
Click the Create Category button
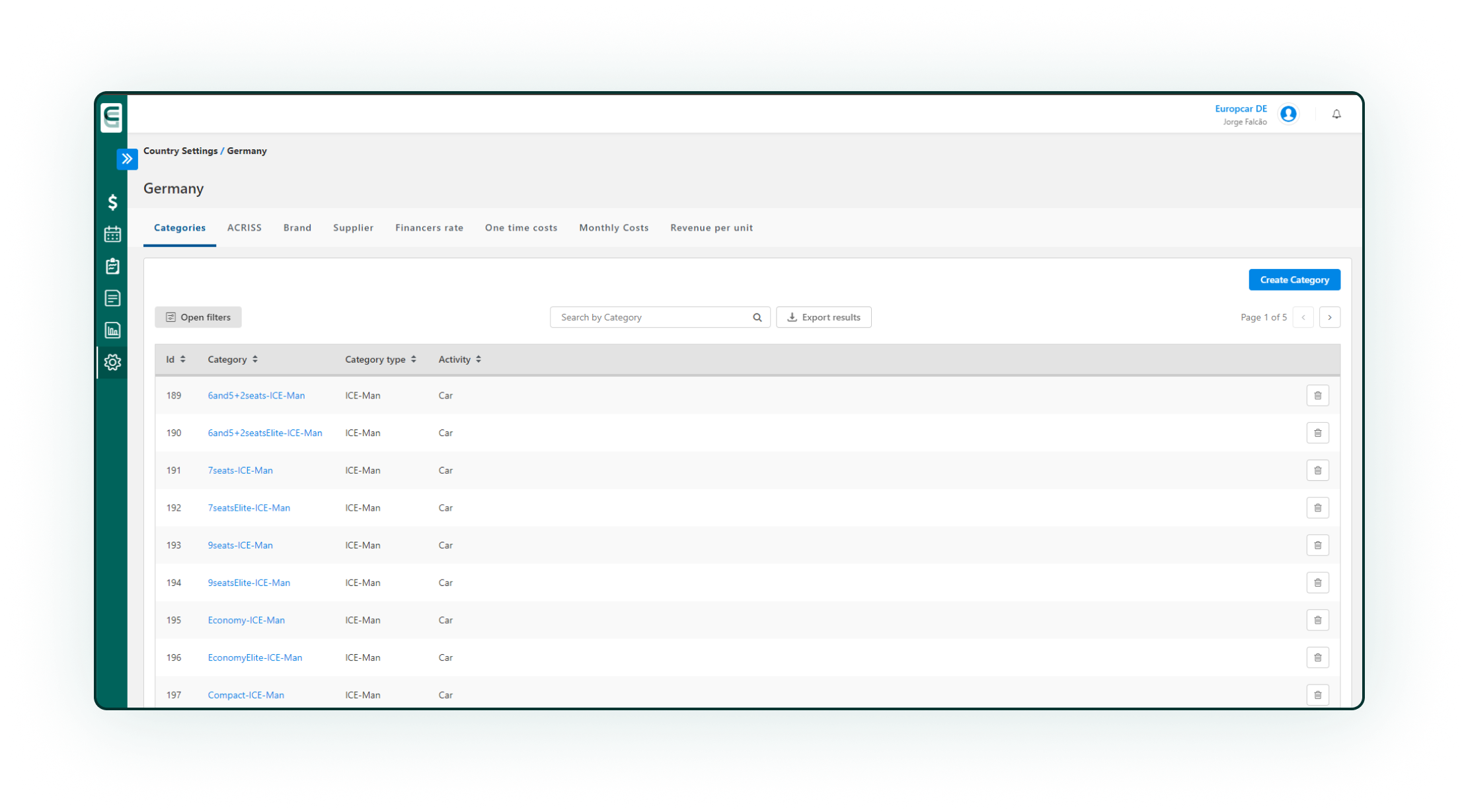pos(1293,279)
